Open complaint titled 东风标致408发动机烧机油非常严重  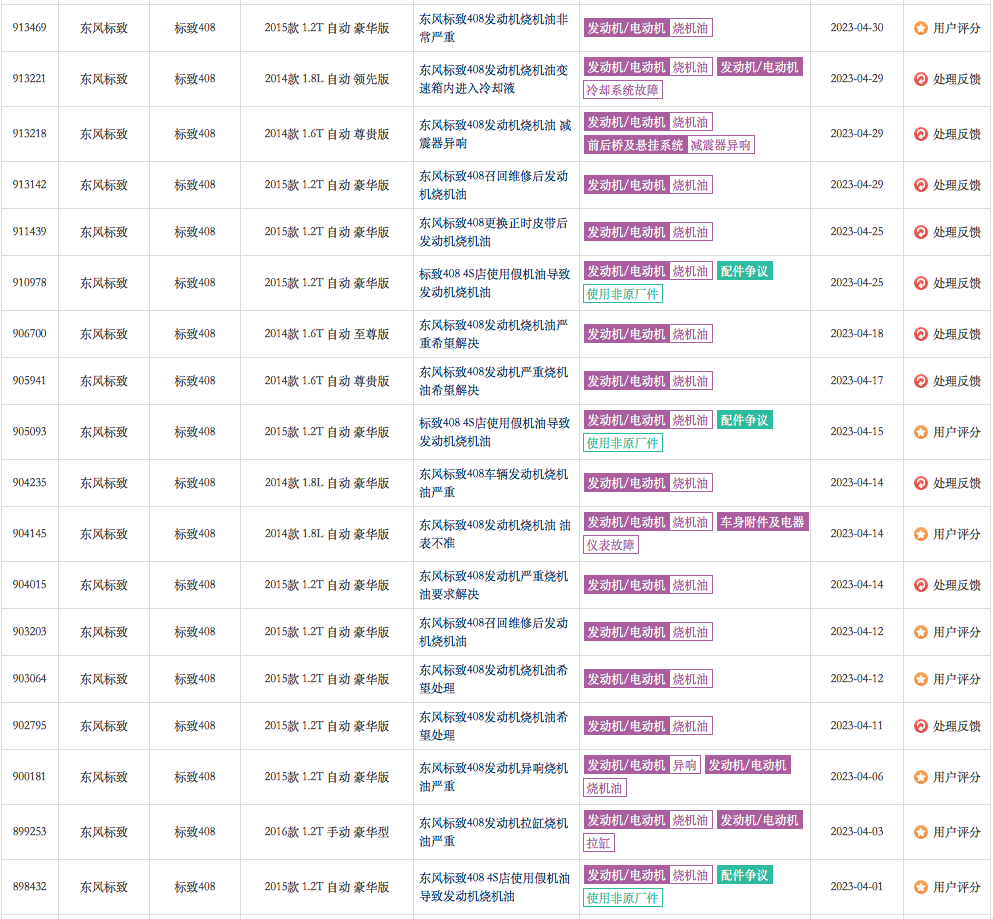coord(493,28)
